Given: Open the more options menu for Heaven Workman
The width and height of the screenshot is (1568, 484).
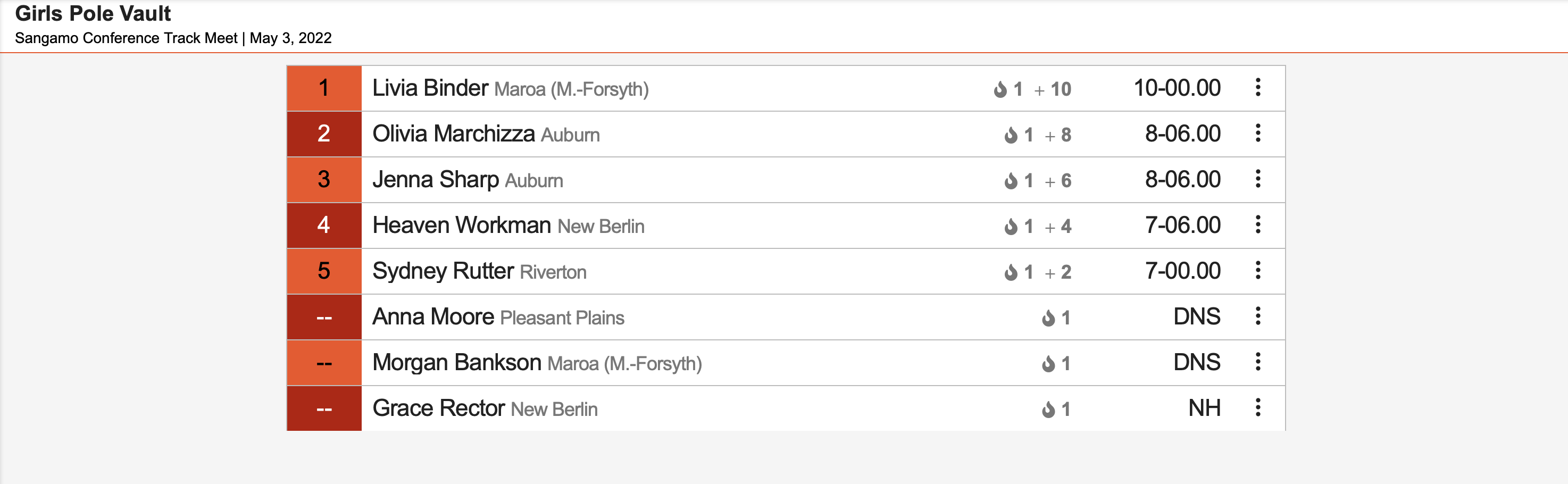Looking at the screenshot, I should point(1257,224).
